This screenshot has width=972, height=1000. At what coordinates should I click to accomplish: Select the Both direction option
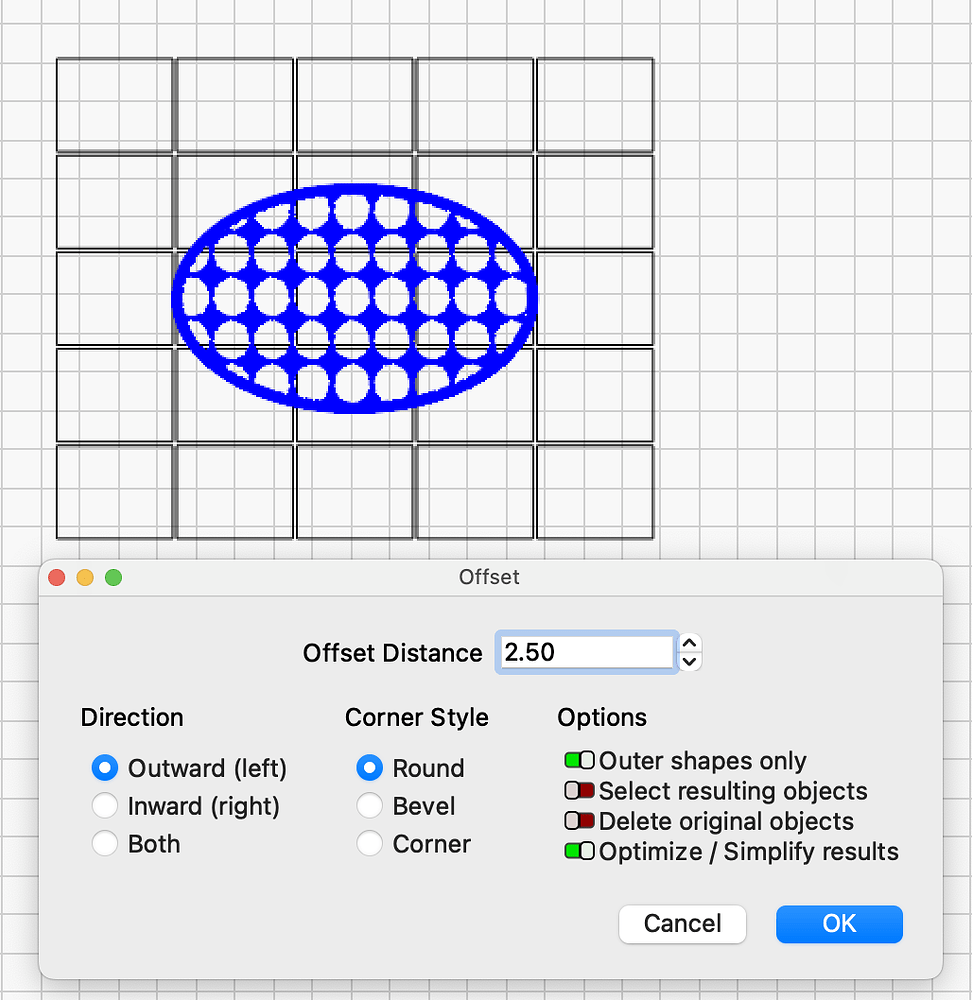pyautogui.click(x=105, y=844)
